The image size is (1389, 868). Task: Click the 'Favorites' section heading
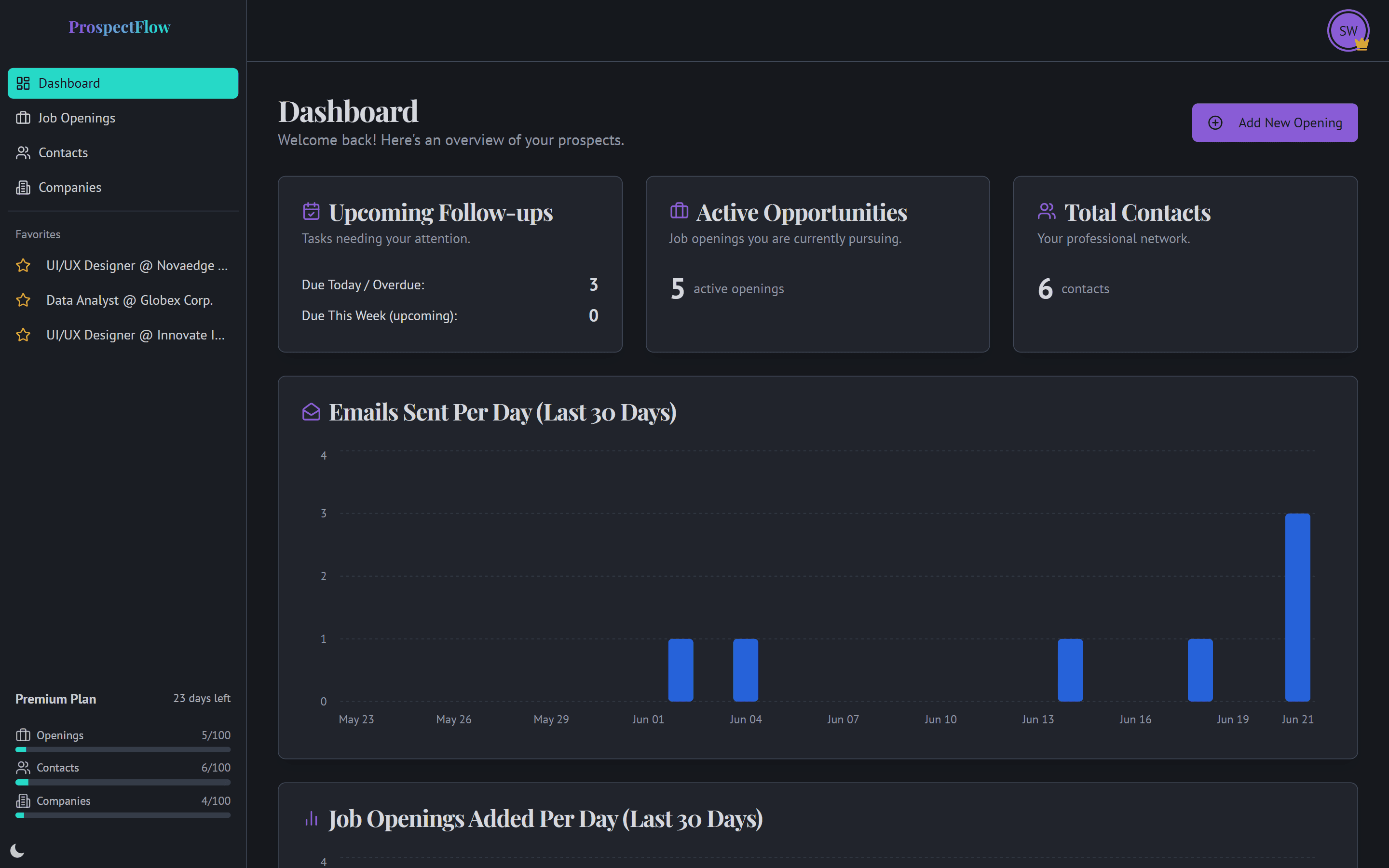point(38,234)
